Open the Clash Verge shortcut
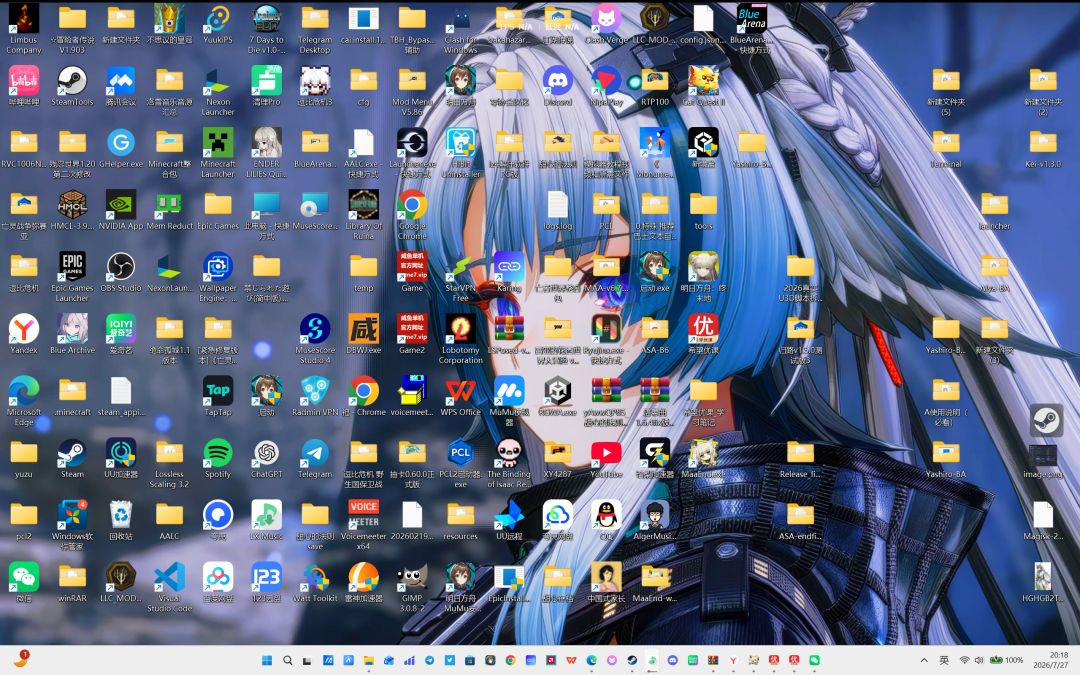This screenshot has height=675, width=1080. point(606,23)
